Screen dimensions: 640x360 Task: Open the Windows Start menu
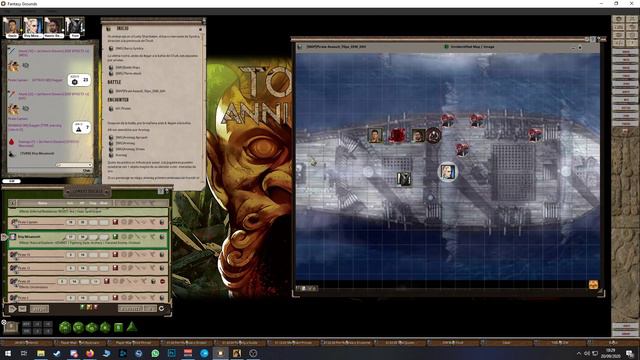point(8,353)
